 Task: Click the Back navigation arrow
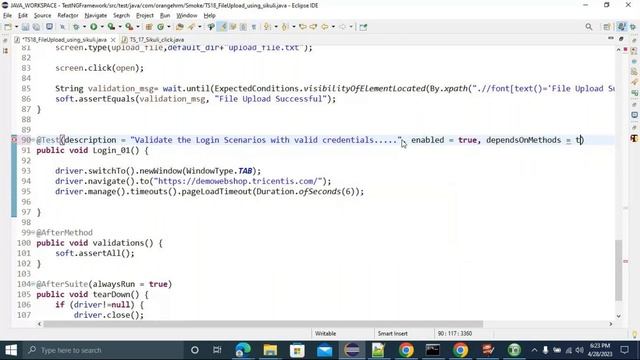point(325,27)
